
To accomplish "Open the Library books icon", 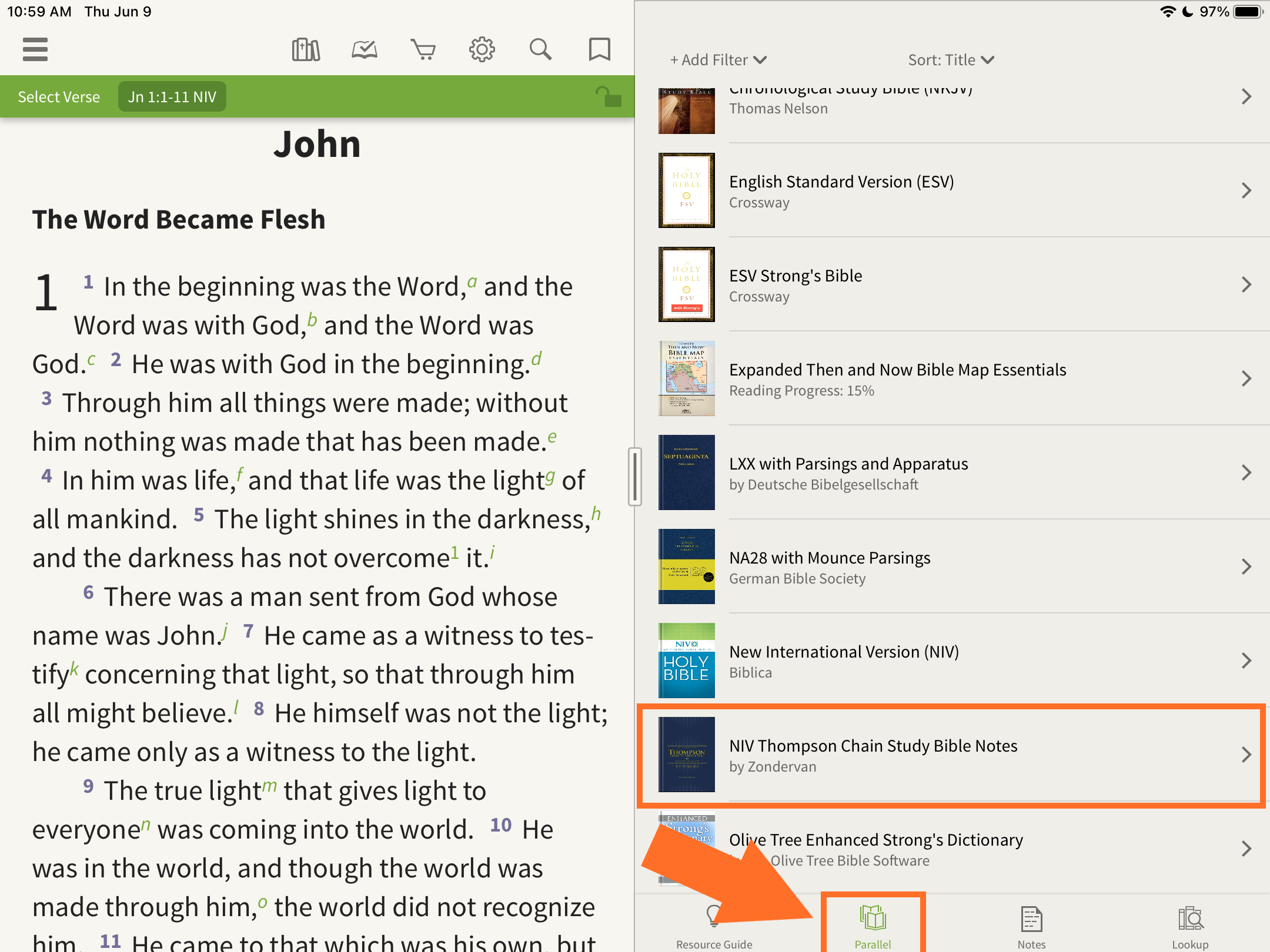I will [x=306, y=49].
